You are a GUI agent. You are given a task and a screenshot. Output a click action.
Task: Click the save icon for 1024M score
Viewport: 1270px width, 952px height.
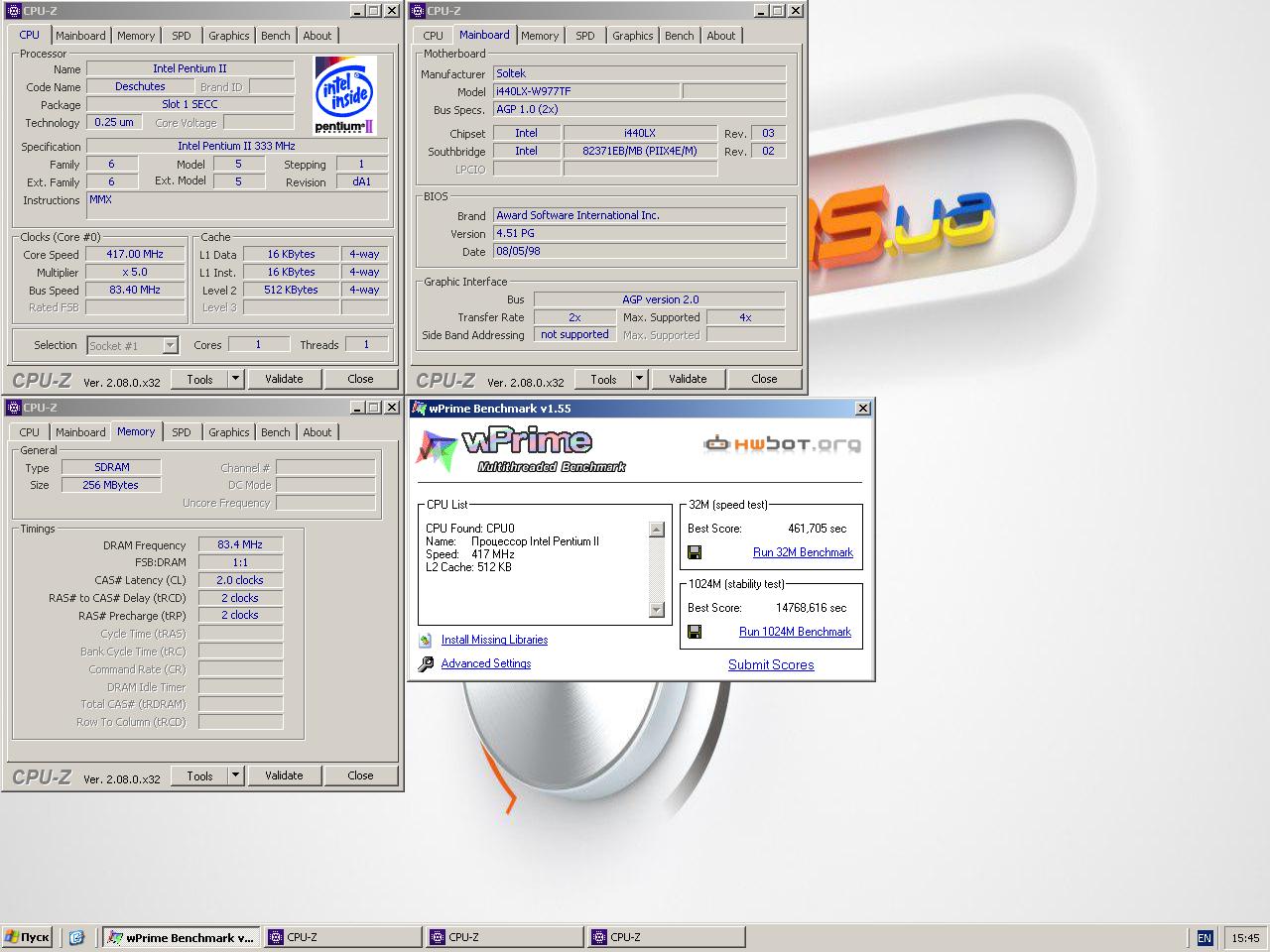pos(695,632)
